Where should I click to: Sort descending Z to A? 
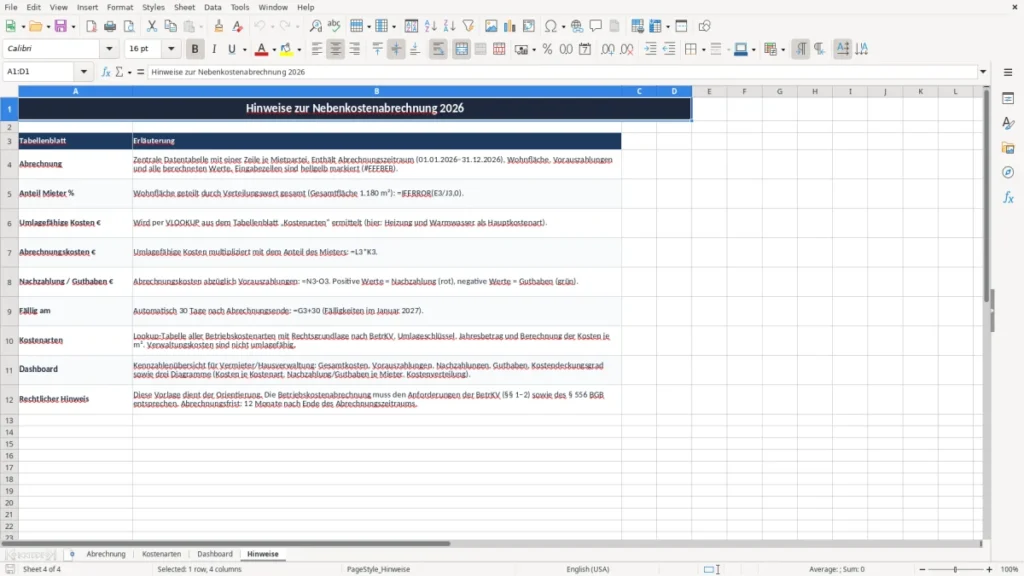click(449, 26)
